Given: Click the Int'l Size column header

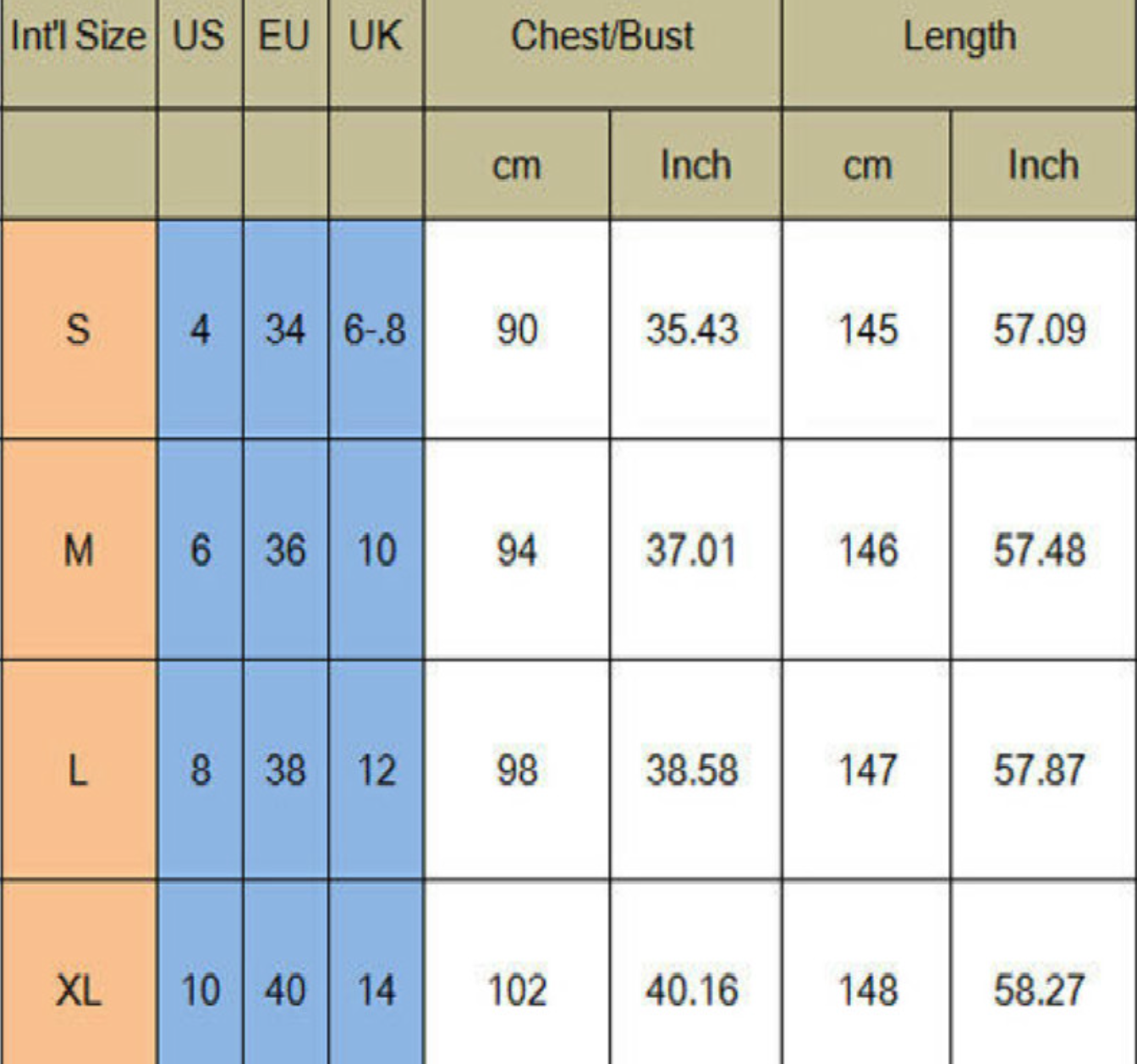Looking at the screenshot, I should pyautogui.click(x=78, y=37).
